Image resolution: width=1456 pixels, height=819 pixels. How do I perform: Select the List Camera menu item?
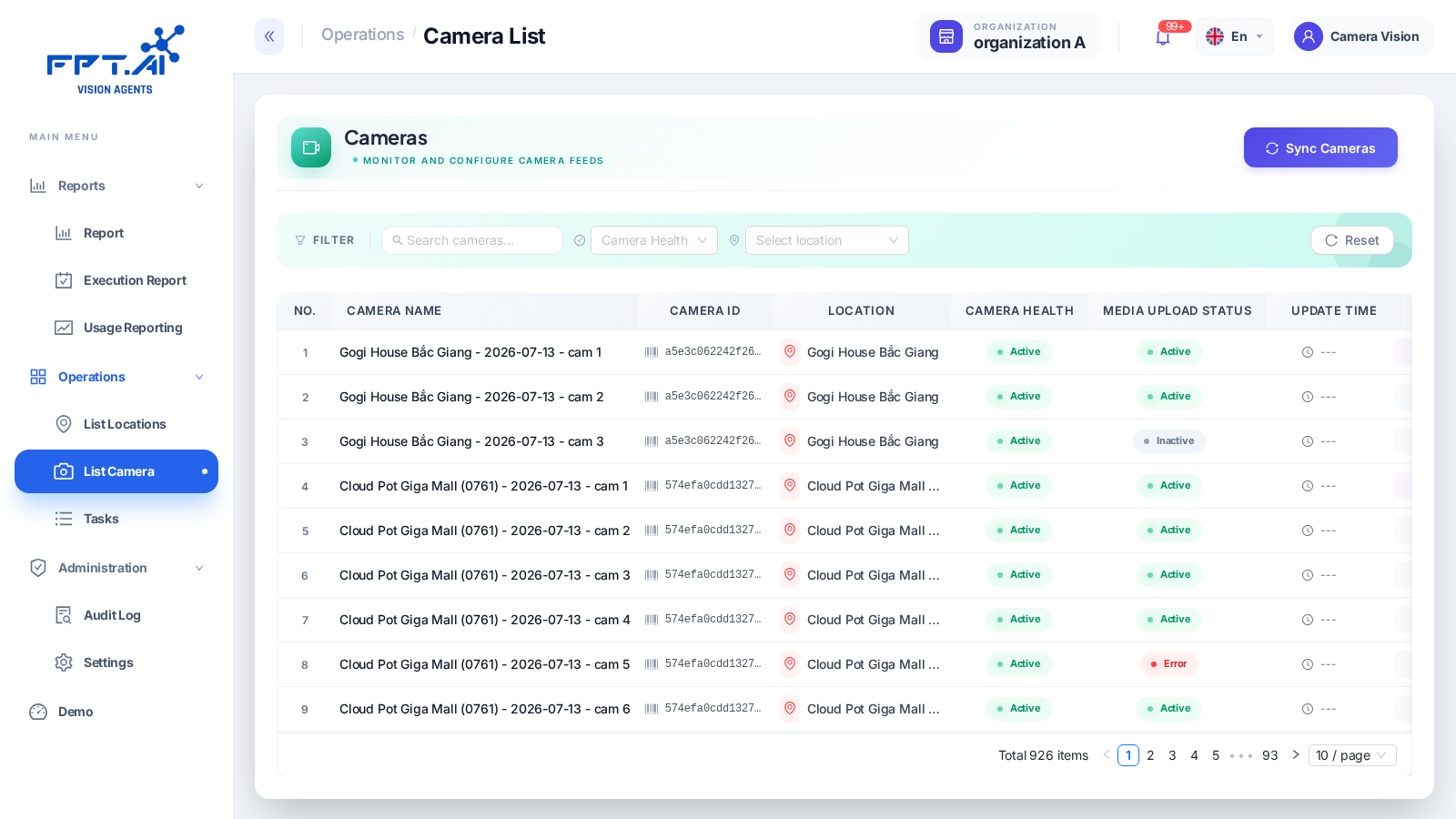116,471
